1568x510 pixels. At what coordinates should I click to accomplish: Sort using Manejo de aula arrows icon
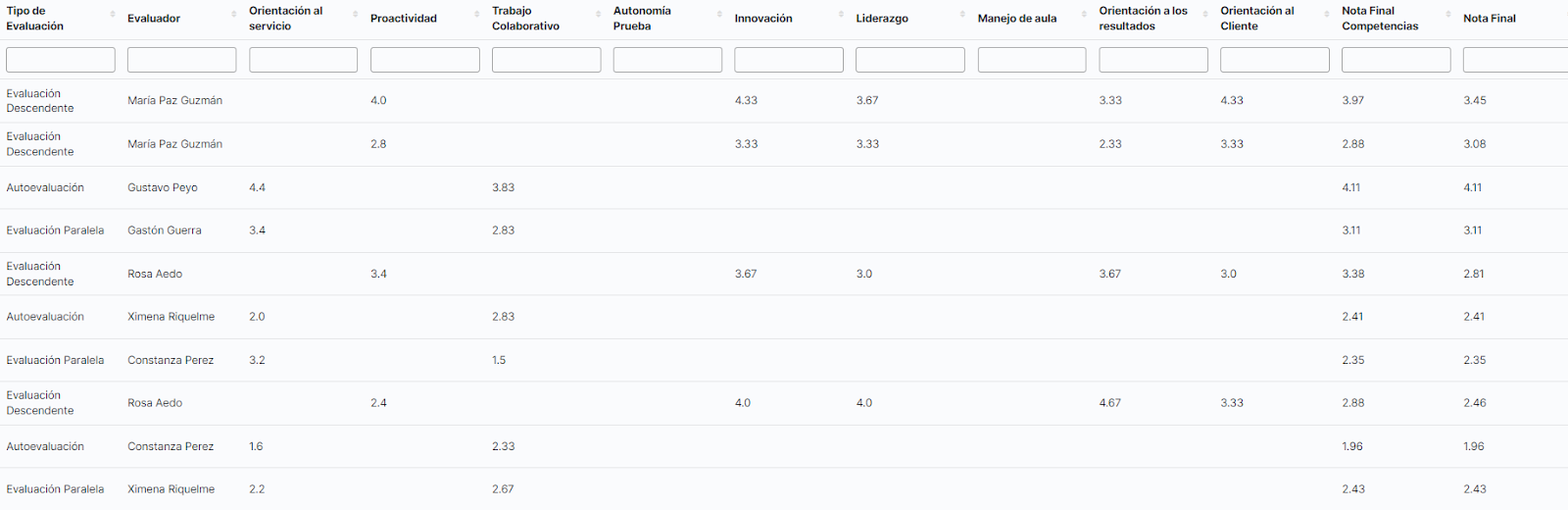[1085, 15]
